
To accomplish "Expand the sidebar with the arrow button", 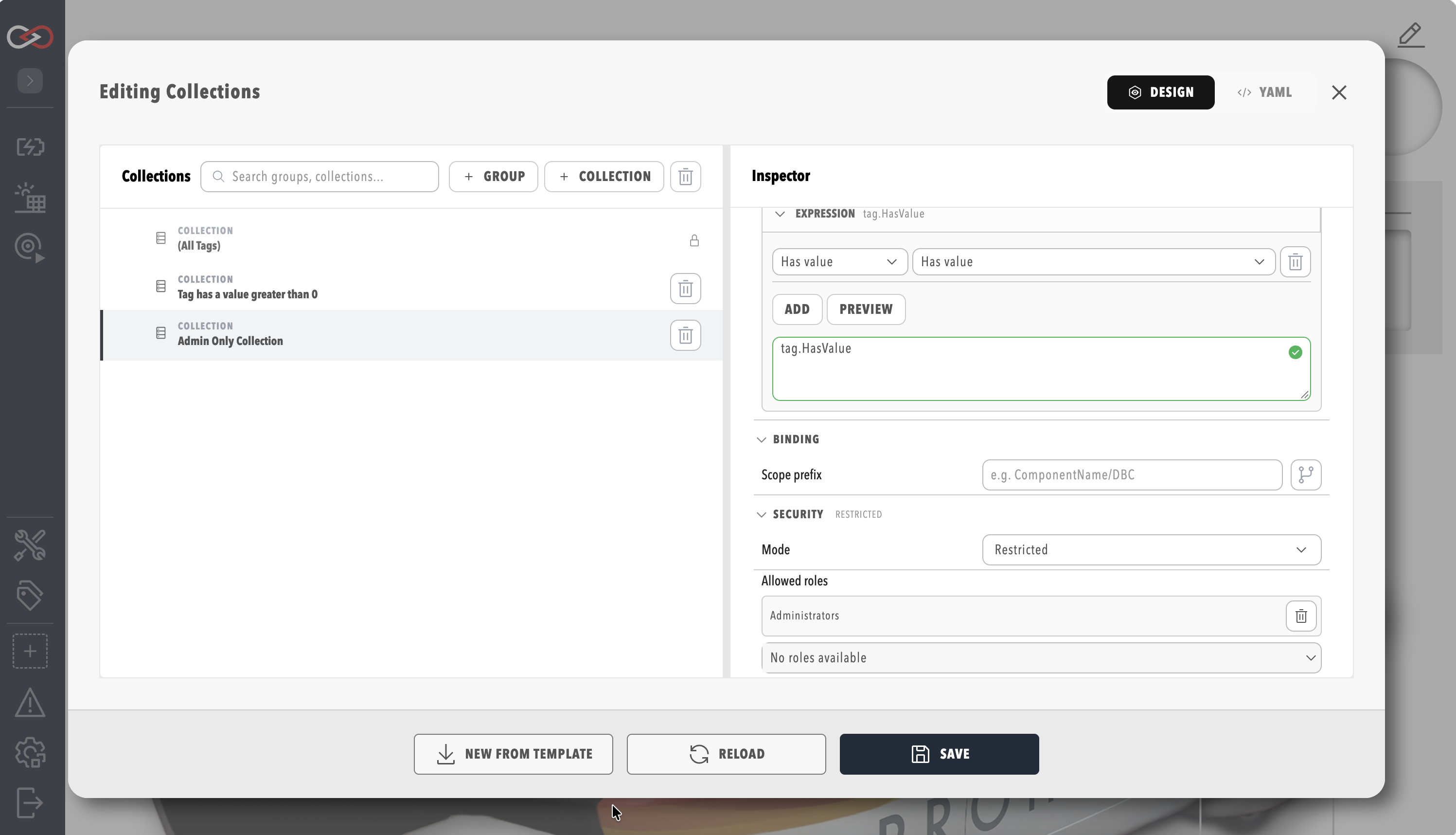I will (30, 81).
